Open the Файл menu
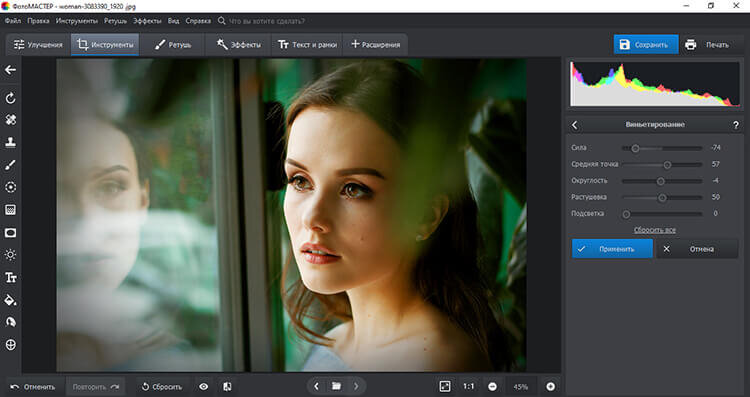Screen dimensions: 750x397 (x=13, y=21)
